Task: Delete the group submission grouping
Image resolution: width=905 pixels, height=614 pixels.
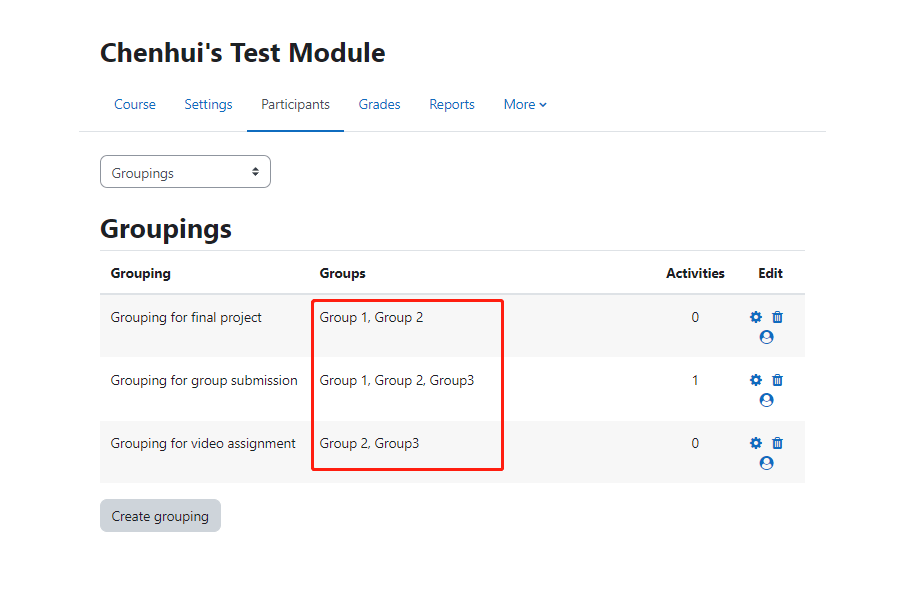Action: click(778, 381)
